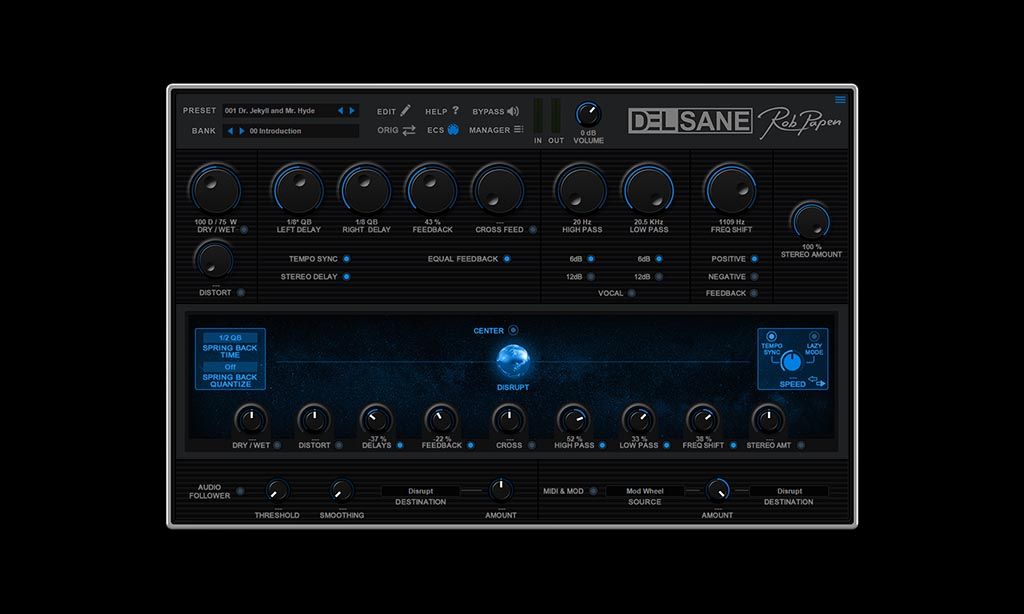Enable the main Distort LED
Image resolution: width=1024 pixels, height=614 pixels.
coord(241,293)
